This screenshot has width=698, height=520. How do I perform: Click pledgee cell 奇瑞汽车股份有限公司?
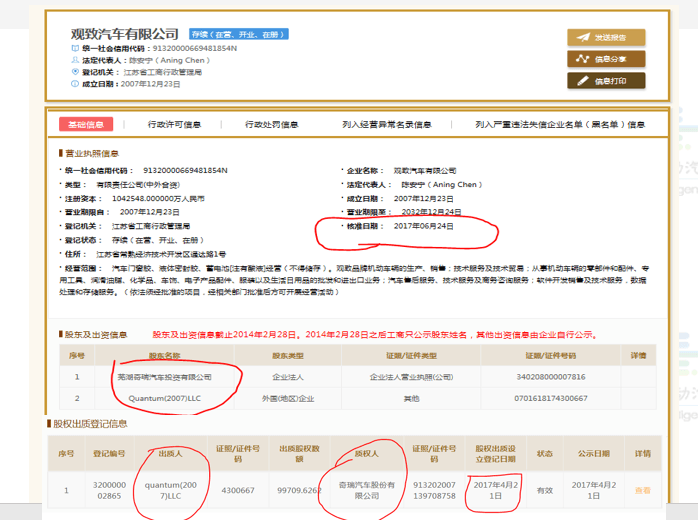tap(366, 490)
